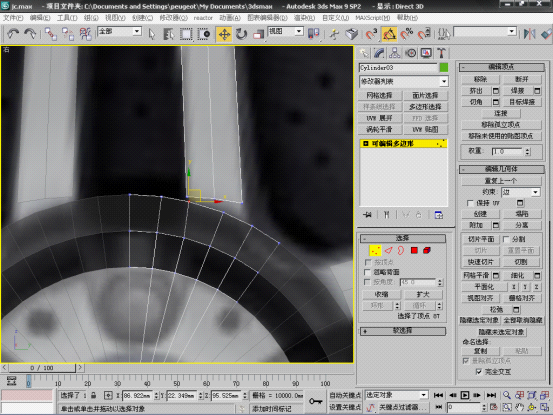Click the Mirror tool icon
Viewport: 553px width, 415px height.
pyautogui.click(x=529, y=34)
